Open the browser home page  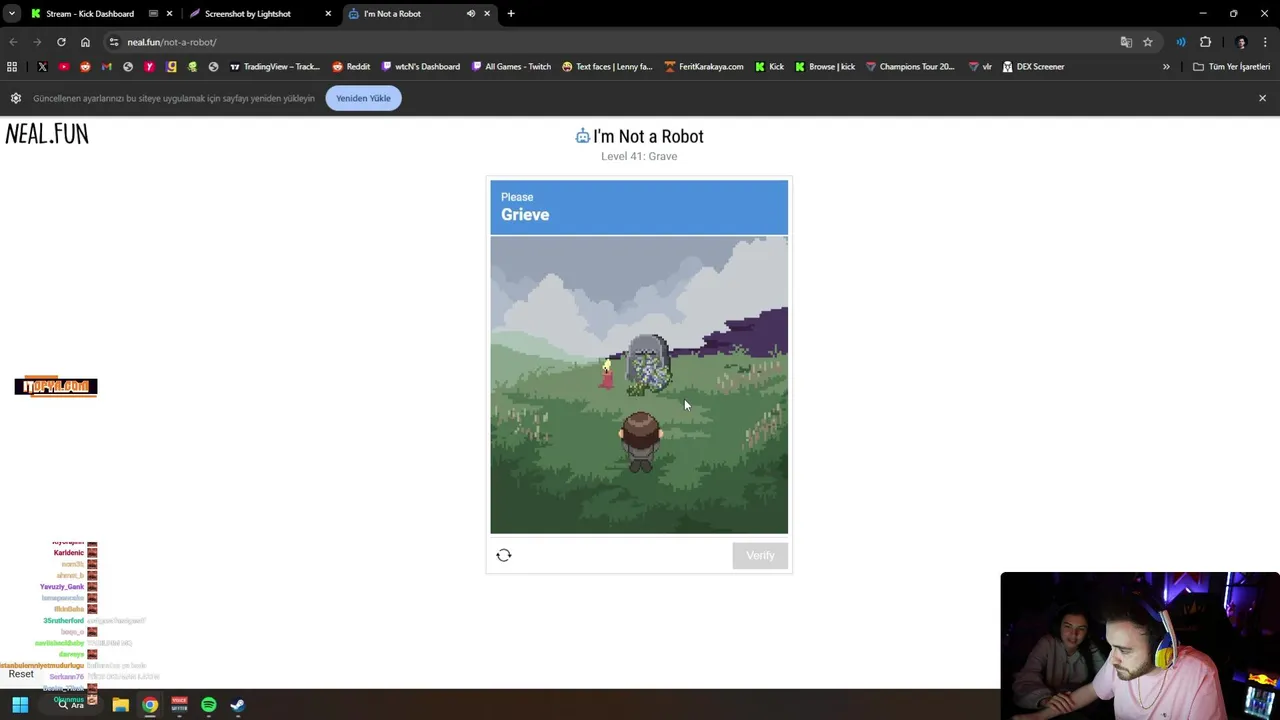coord(85,42)
